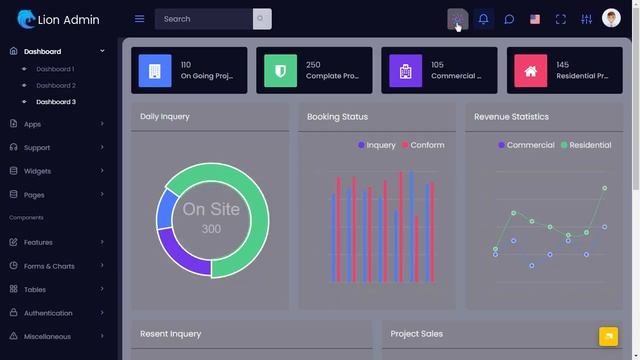
Task: Click the Support headset icon
Action: 13,147
